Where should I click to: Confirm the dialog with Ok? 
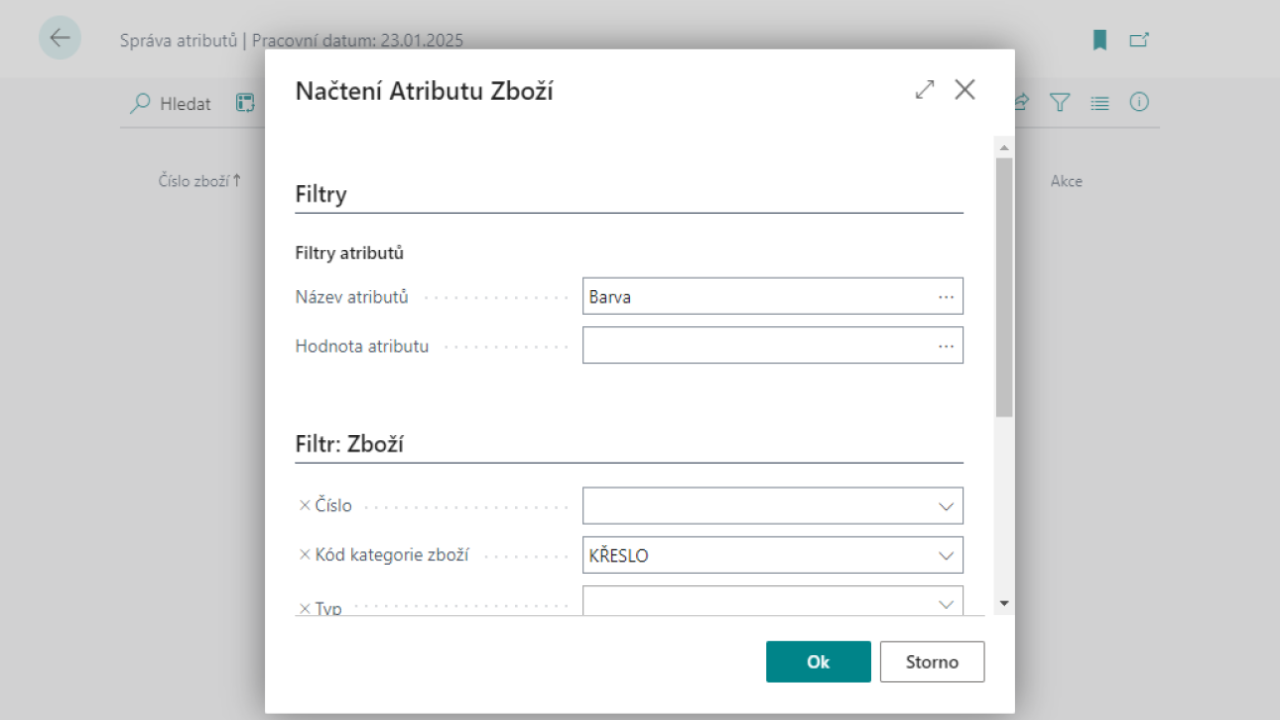coord(818,661)
